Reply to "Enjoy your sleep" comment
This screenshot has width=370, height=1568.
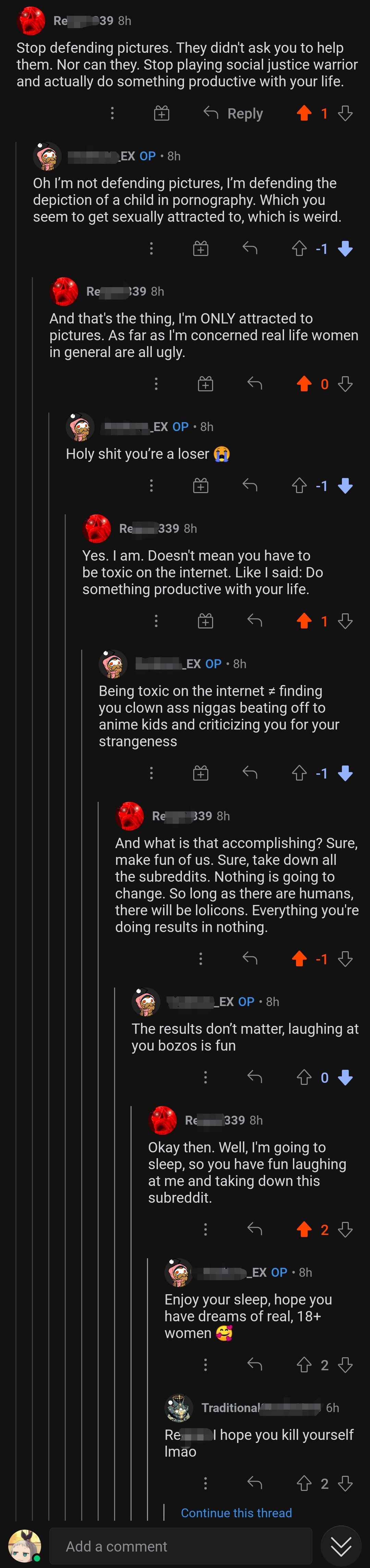(x=255, y=1365)
